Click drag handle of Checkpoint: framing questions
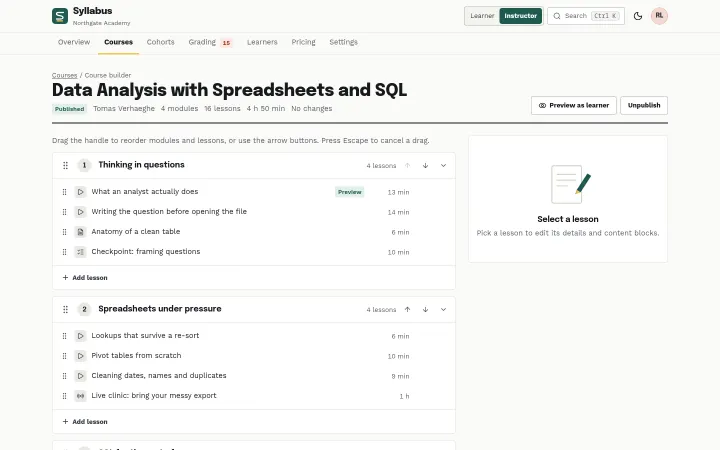Image resolution: width=720 pixels, height=450 pixels. click(x=64, y=252)
